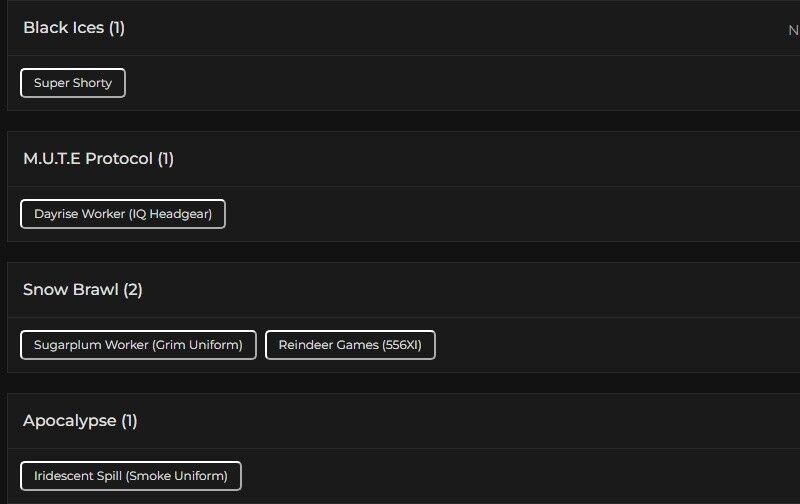Click the (1) count beside M.U.T.E Protocol

point(166,159)
